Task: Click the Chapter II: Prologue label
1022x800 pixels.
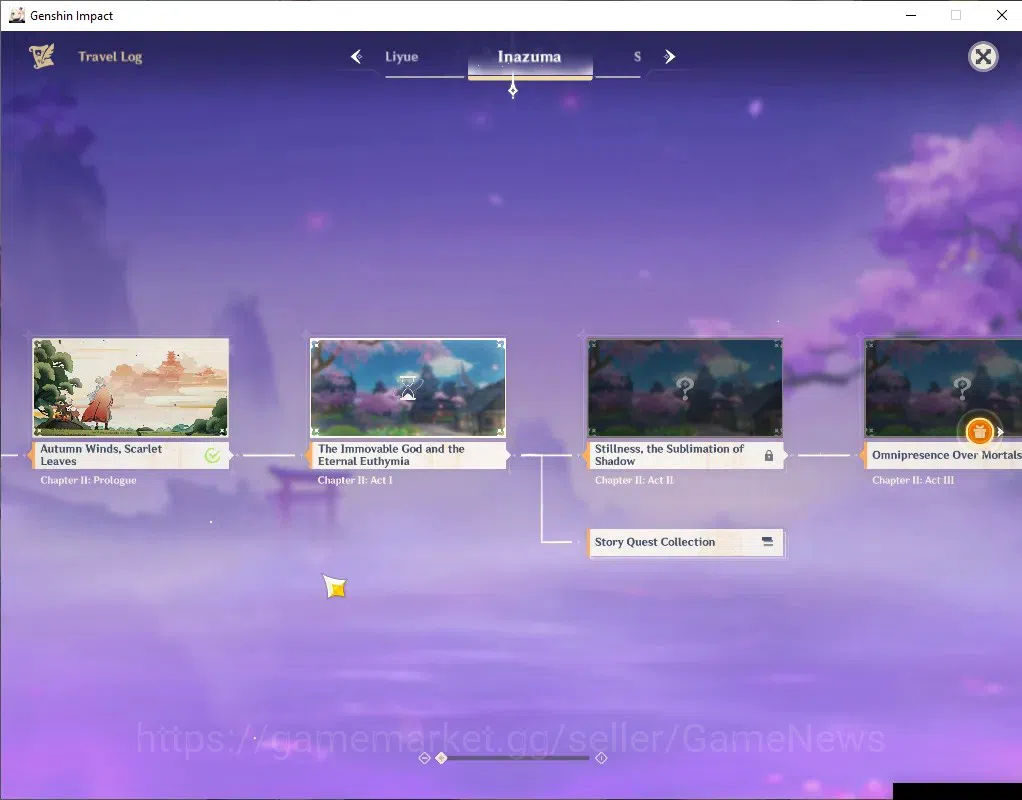Action: tap(88, 481)
